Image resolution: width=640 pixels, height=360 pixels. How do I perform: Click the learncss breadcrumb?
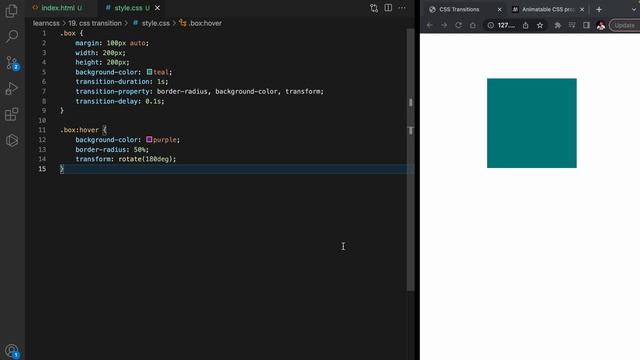click(46, 23)
